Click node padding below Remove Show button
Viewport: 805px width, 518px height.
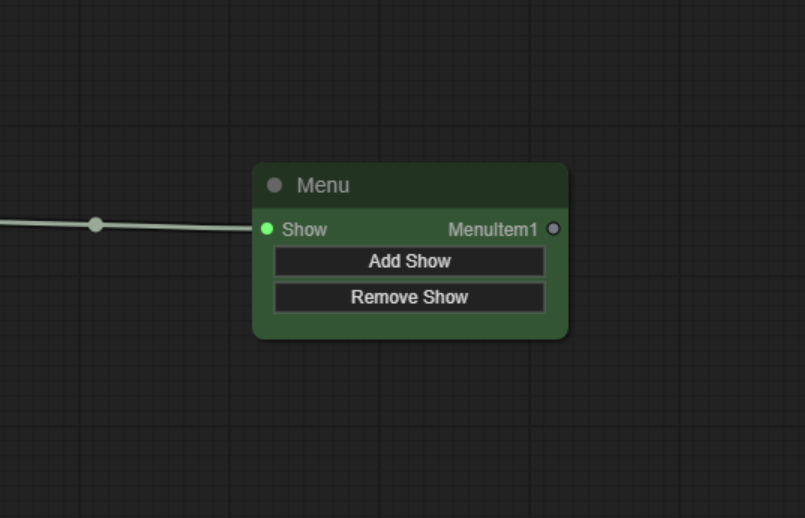410,326
